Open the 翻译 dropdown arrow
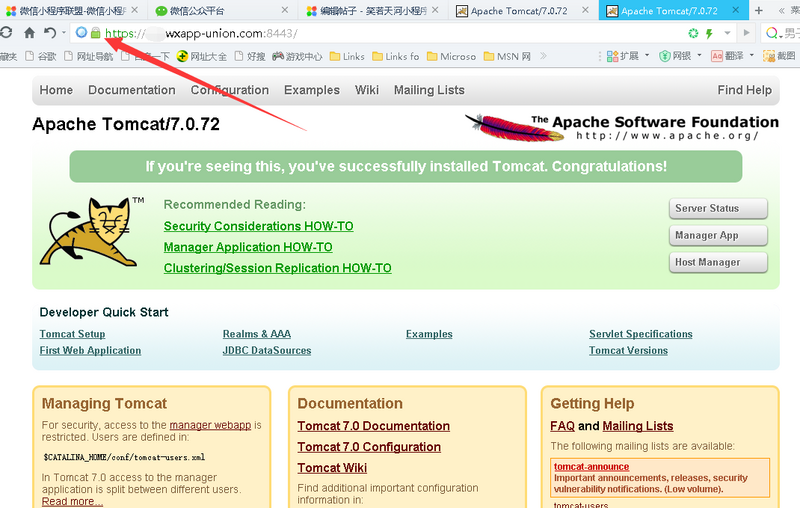The width and height of the screenshot is (800, 508). [x=752, y=55]
